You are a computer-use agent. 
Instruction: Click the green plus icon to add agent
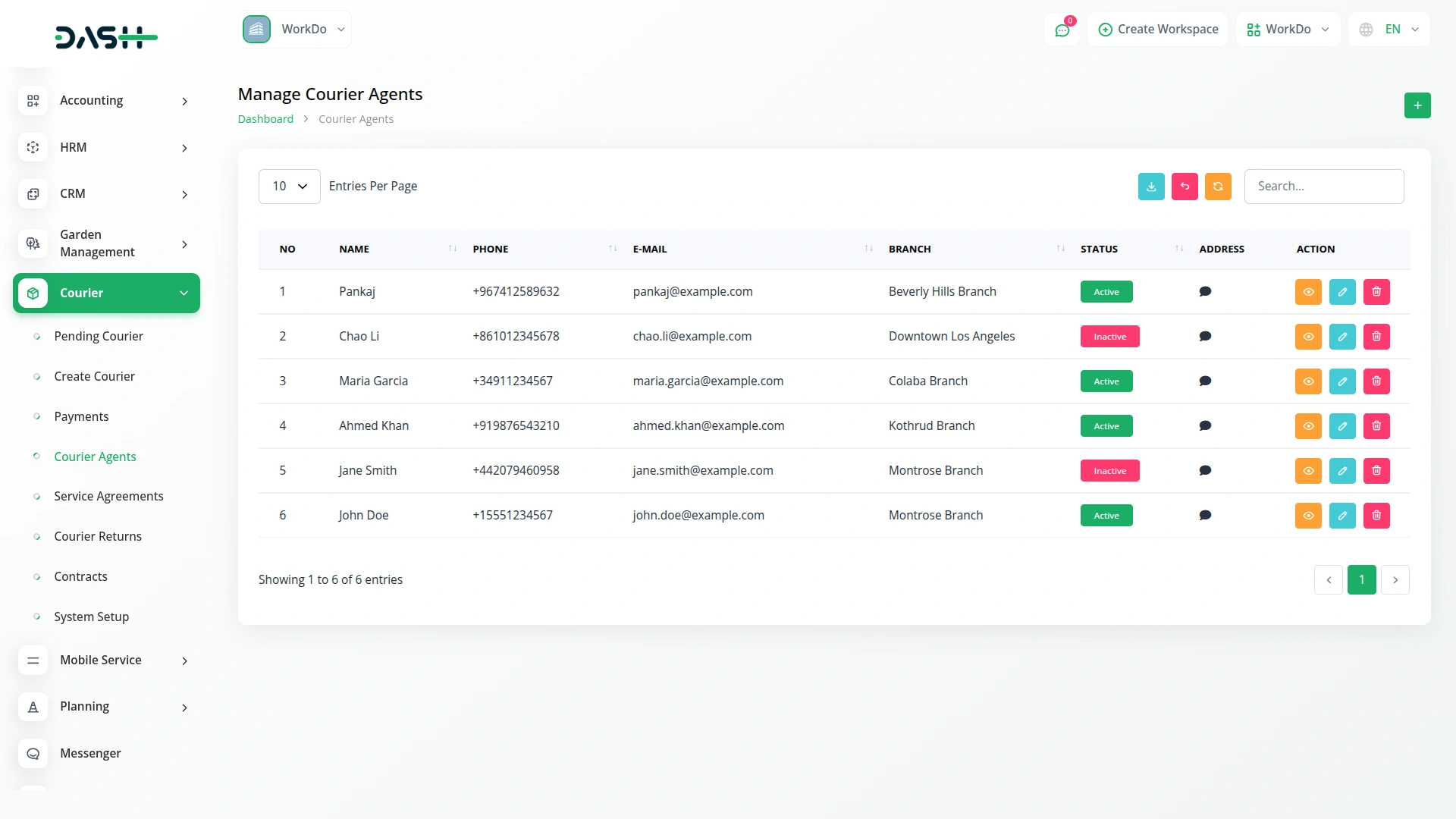tap(1417, 105)
